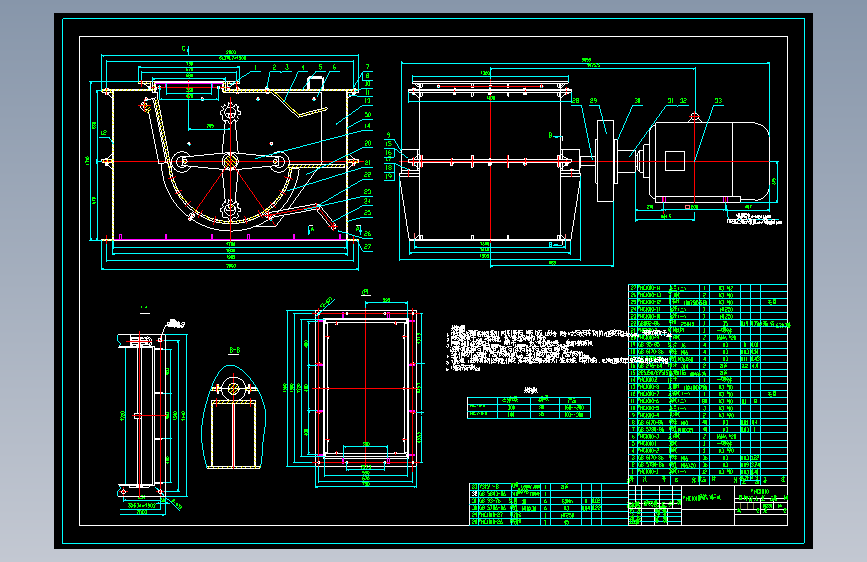This screenshot has width=867, height=562.
Task: Select part callout number 29 above the pulley
Action: (x=593, y=101)
